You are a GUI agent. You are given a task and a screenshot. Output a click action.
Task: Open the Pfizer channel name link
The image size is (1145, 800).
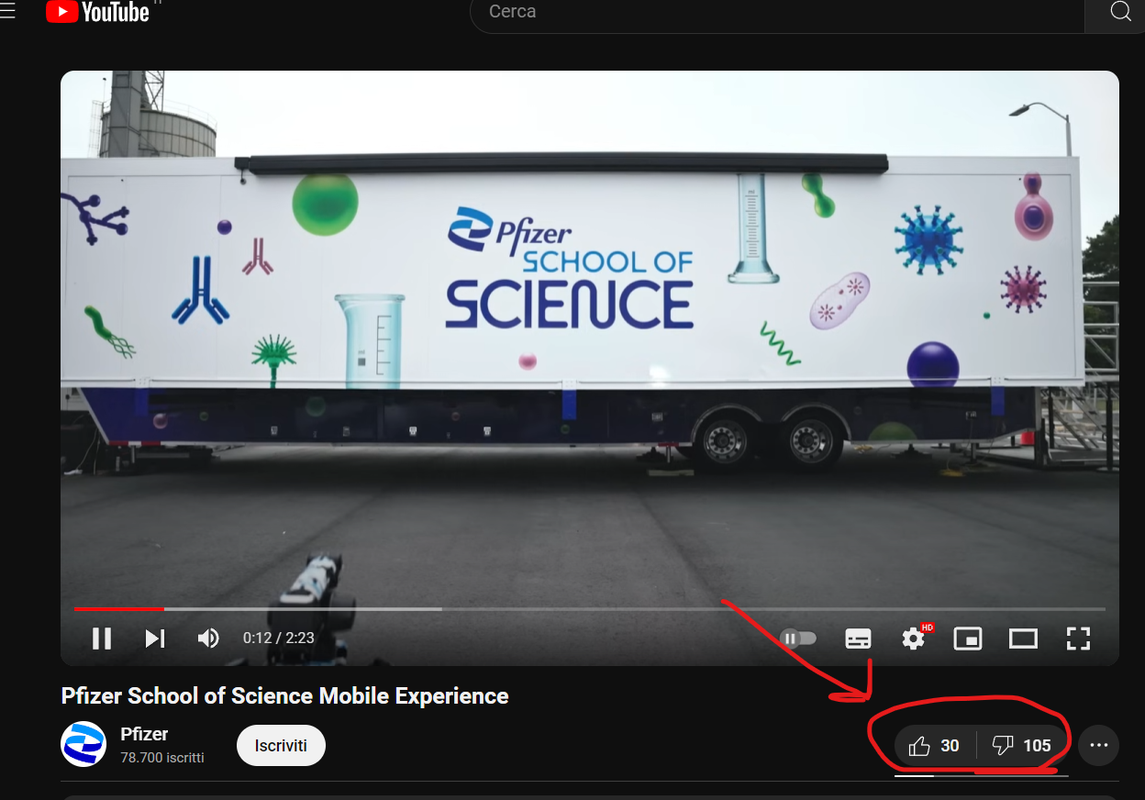click(x=144, y=734)
